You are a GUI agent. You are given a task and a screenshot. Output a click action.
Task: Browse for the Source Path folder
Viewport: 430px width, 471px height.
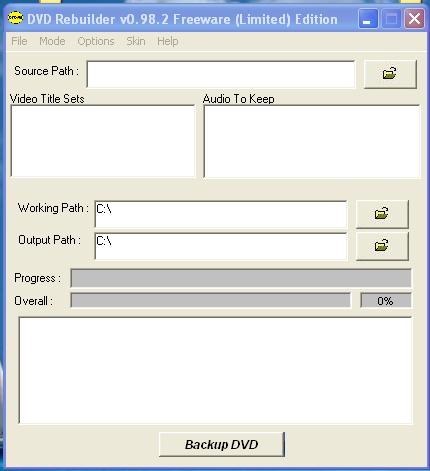point(390,74)
